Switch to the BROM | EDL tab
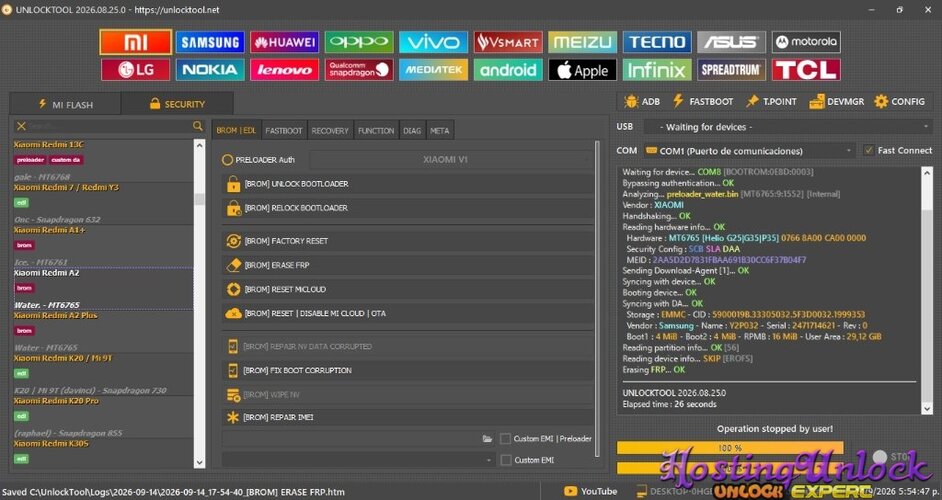 click(236, 130)
